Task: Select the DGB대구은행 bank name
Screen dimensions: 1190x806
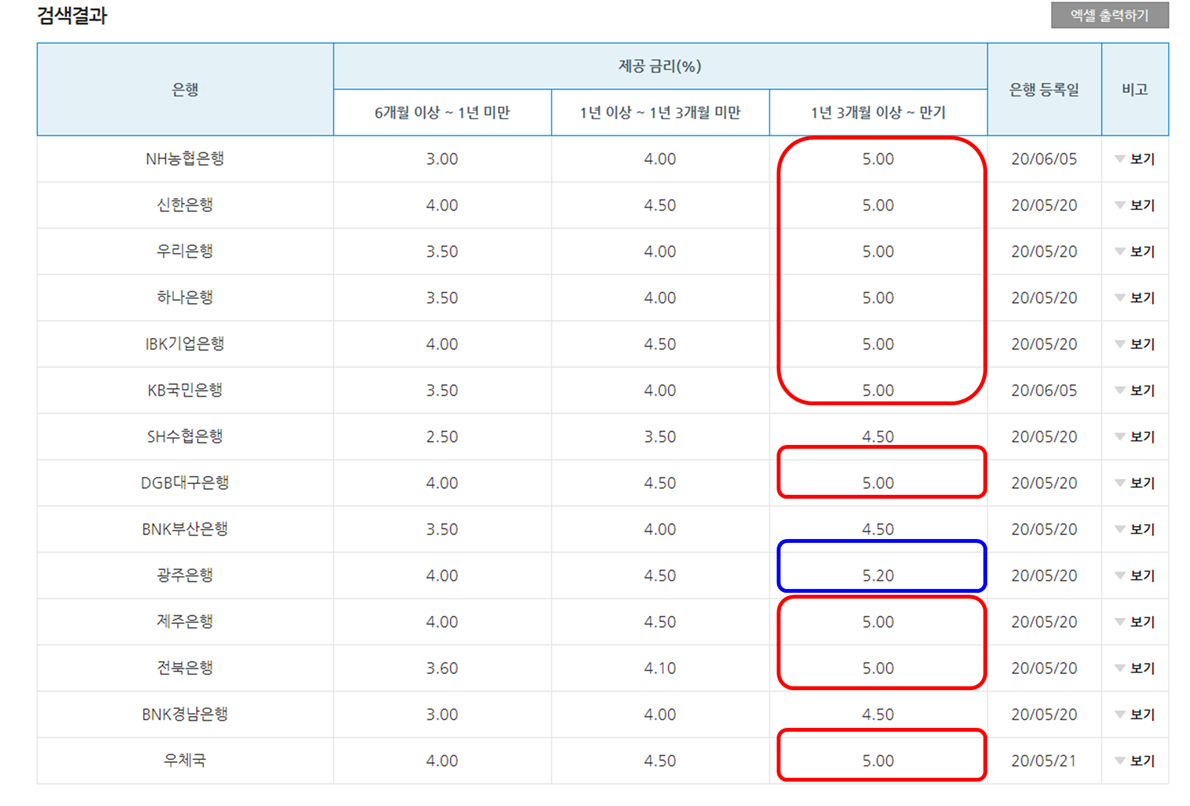Action: (x=184, y=483)
